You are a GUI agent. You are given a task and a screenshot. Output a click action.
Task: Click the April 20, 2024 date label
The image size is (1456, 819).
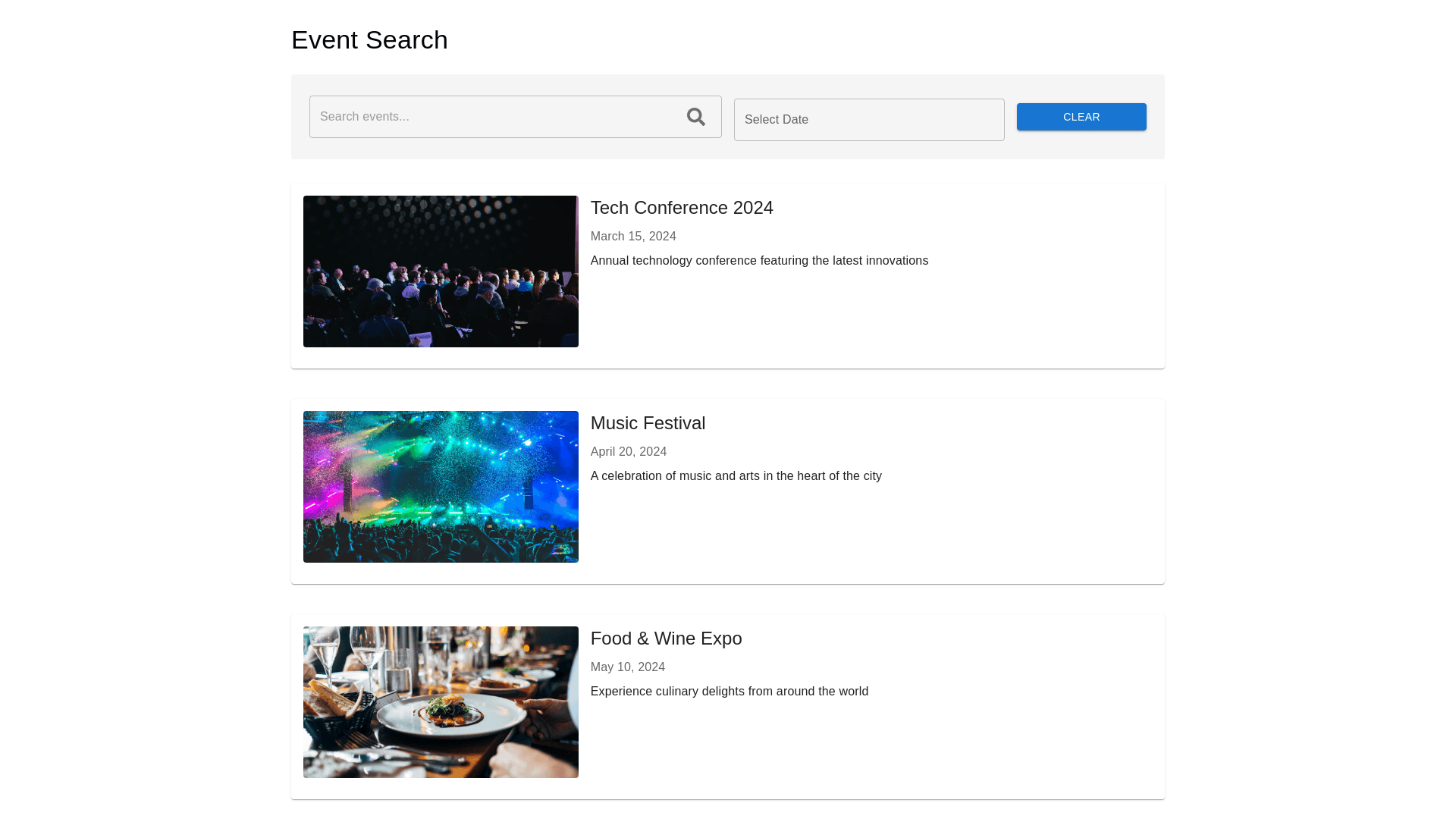[628, 452]
